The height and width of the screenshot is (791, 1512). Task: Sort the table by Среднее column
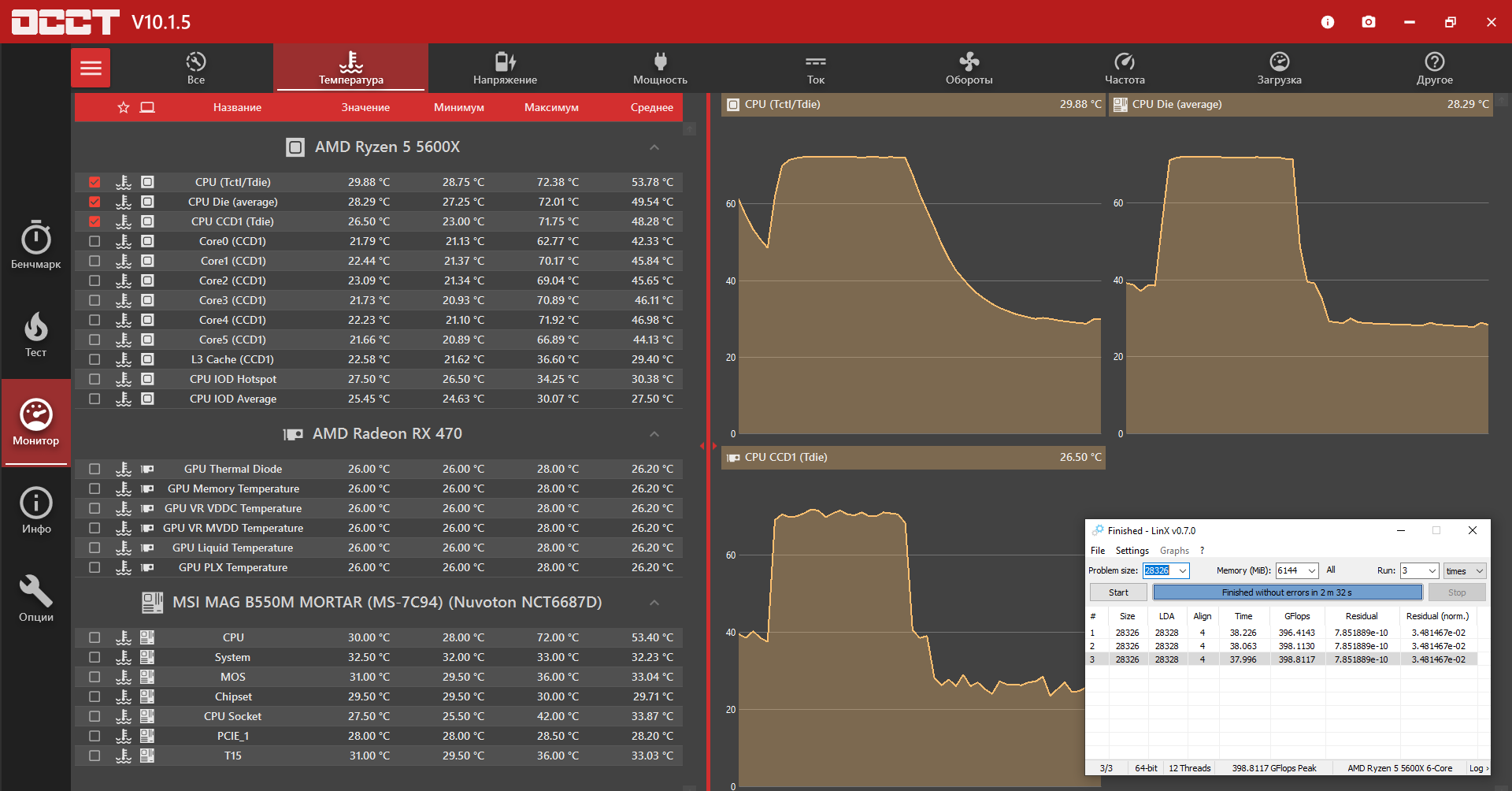652,107
